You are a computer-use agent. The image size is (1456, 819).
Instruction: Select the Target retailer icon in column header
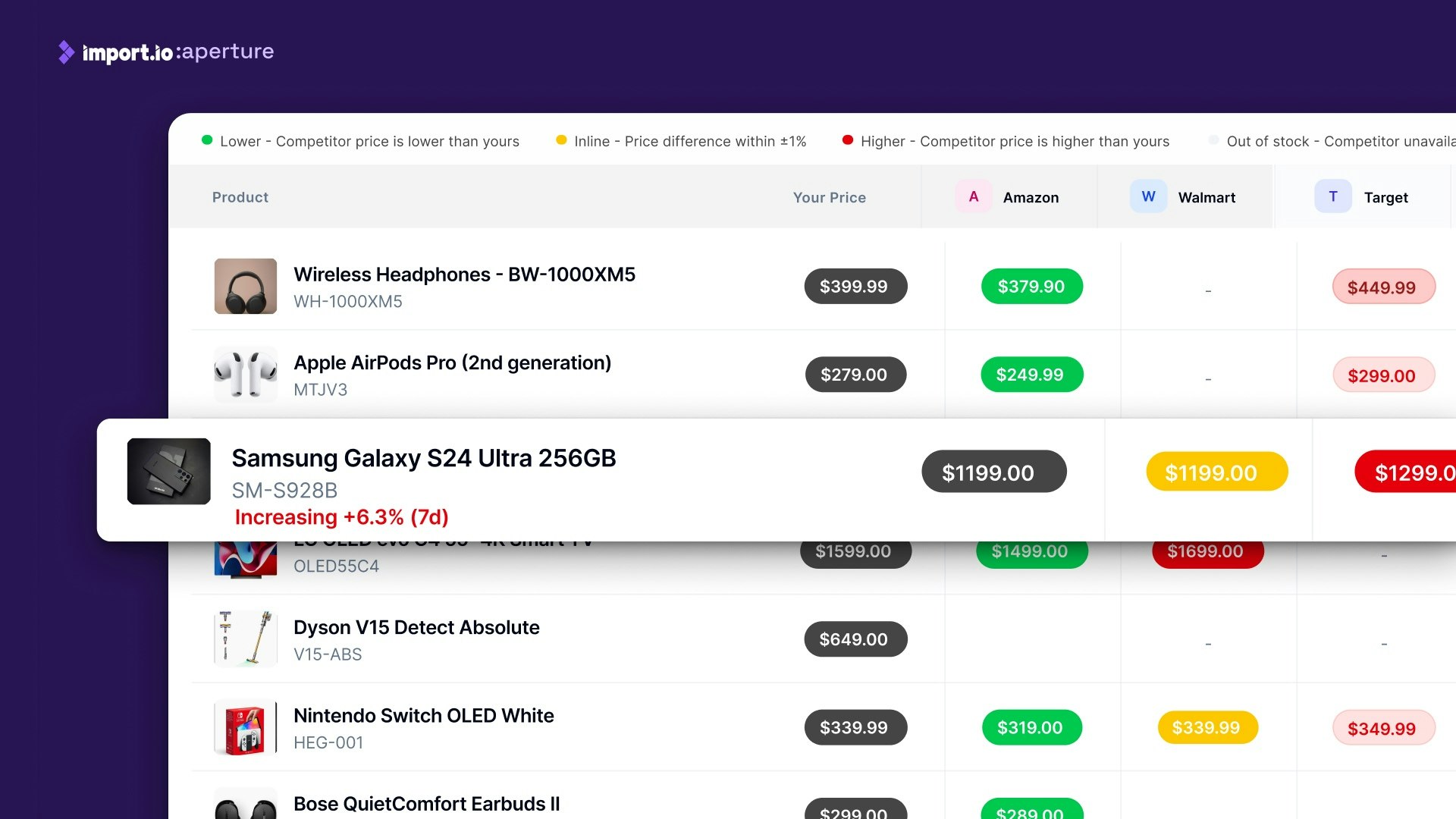[x=1332, y=196]
